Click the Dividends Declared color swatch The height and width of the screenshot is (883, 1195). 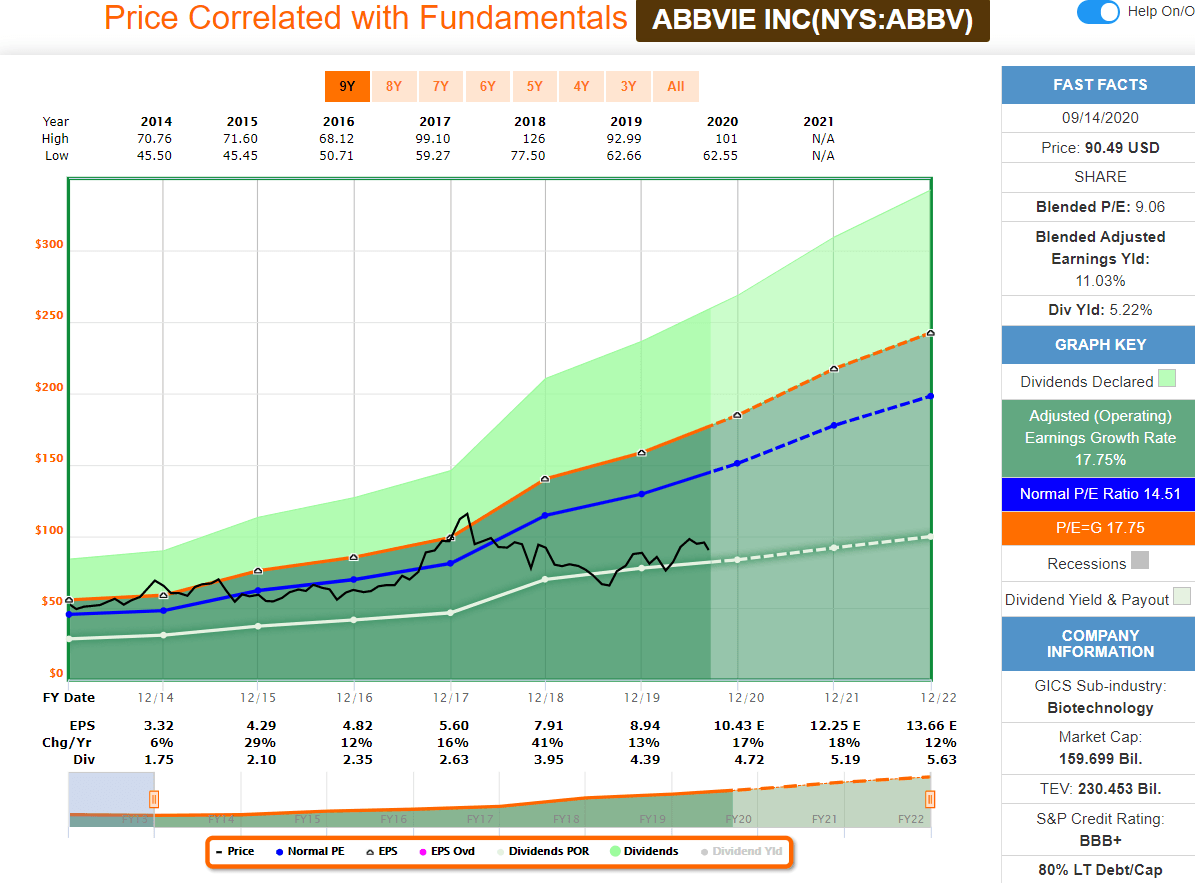click(1167, 379)
